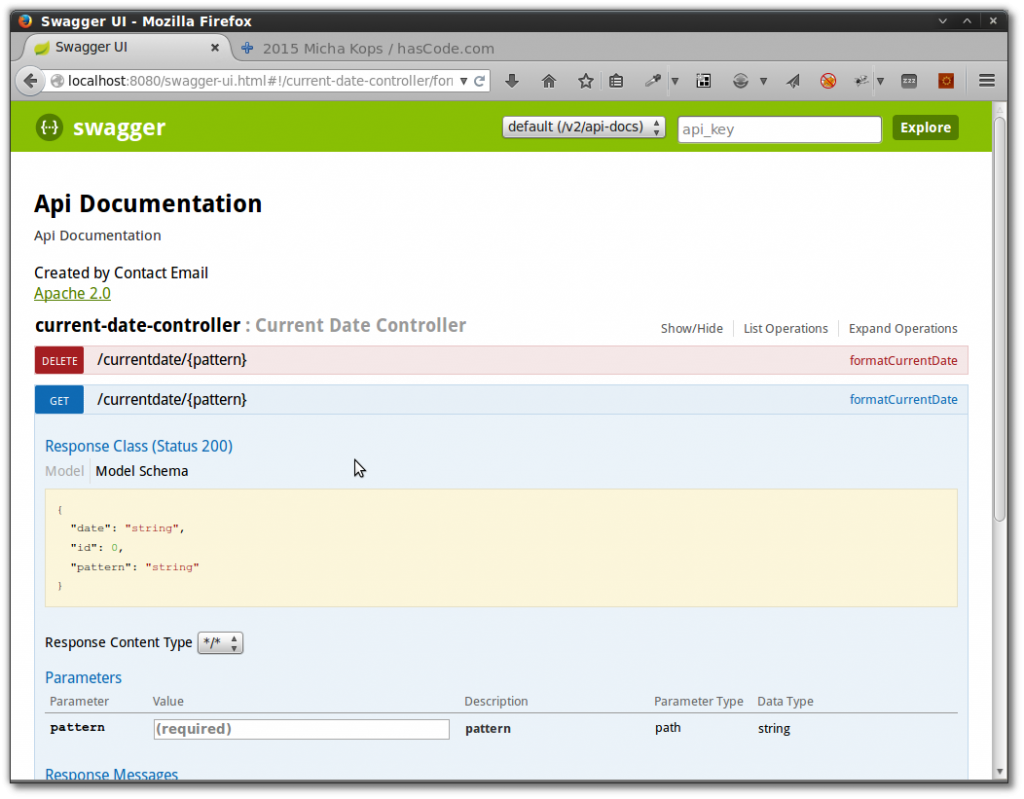Switch to the Model tab
Screen dimensions: 1024x799
point(64,470)
